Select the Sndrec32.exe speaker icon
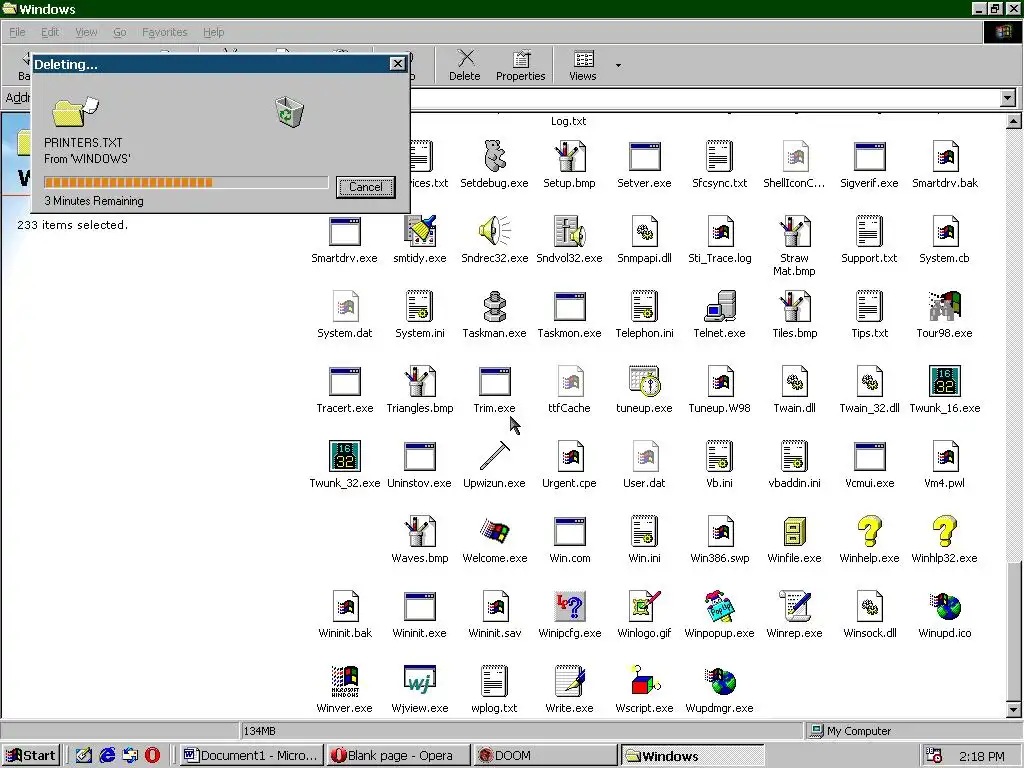Viewport: 1024px width, 768px height. click(494, 231)
